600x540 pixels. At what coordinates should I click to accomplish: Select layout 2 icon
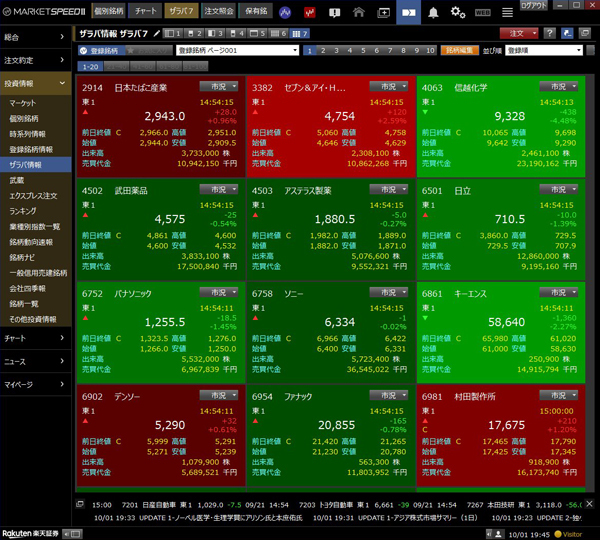[x=194, y=34]
